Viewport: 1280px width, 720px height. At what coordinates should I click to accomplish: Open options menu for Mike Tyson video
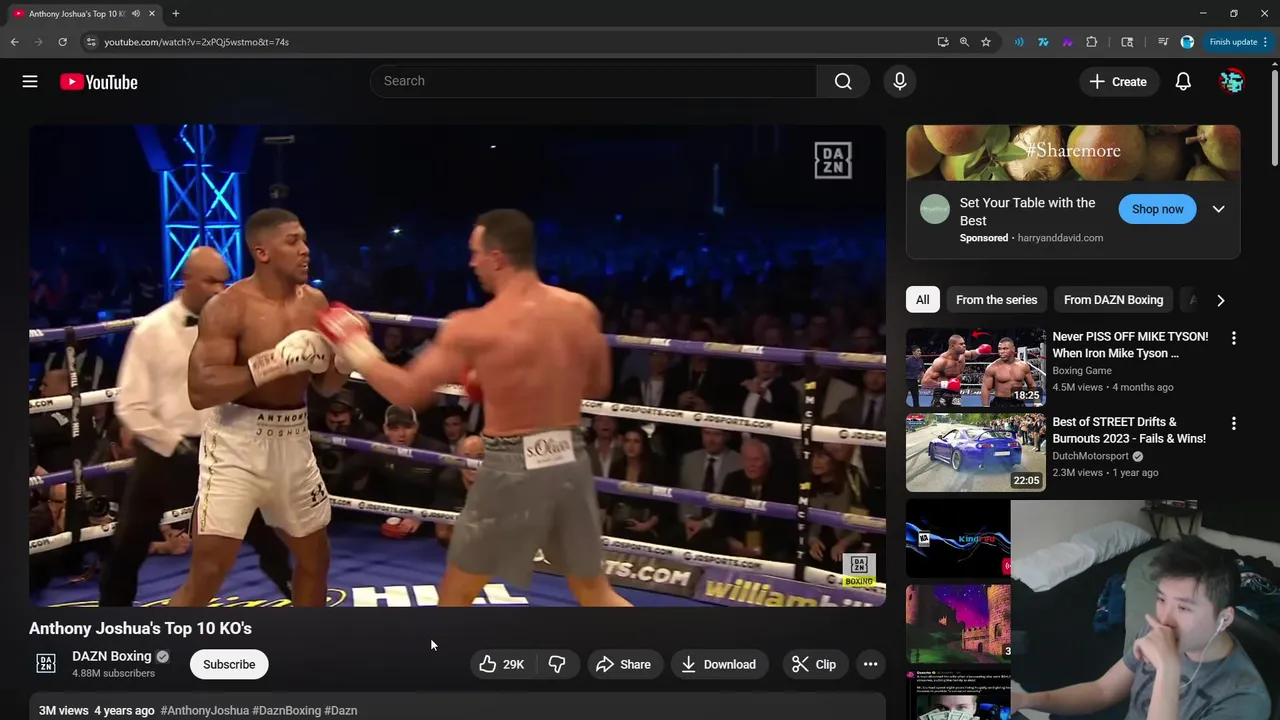pyautogui.click(x=1233, y=338)
